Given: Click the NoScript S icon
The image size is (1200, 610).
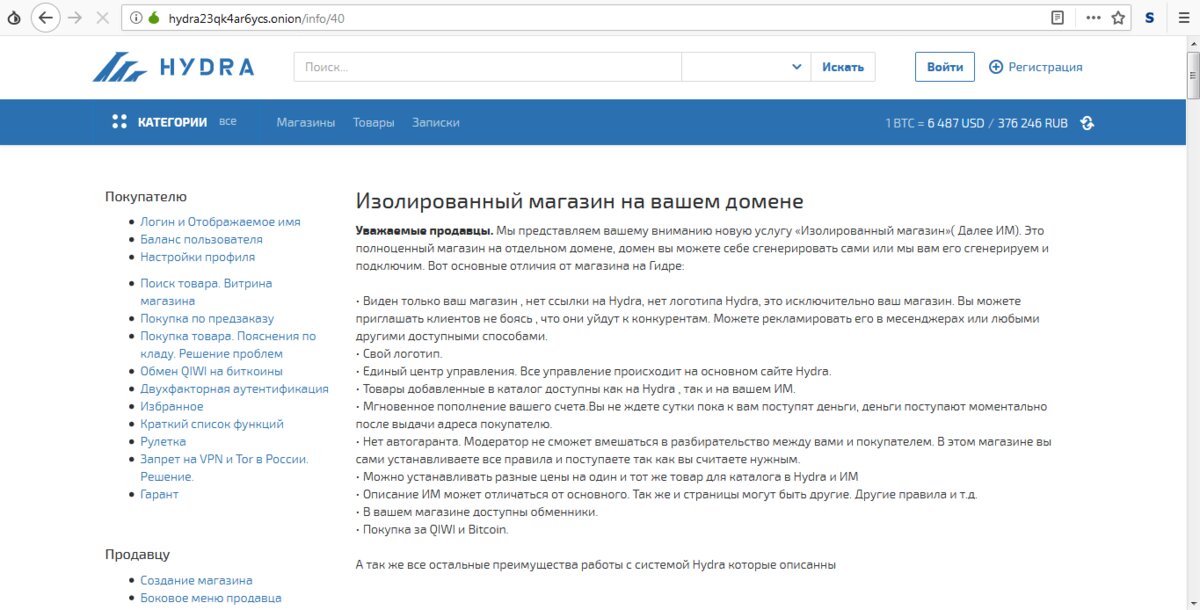Looking at the screenshot, I should pyautogui.click(x=1150, y=18).
